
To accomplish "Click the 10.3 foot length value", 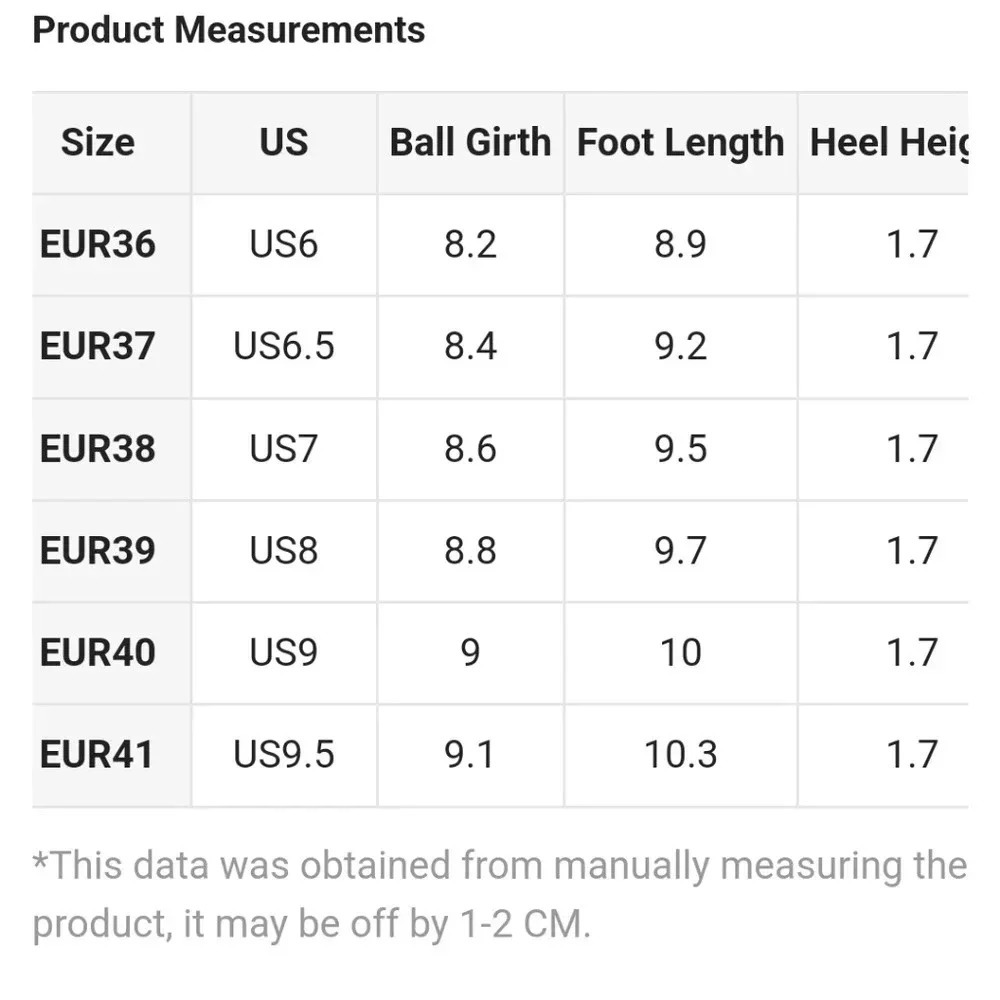I will [680, 754].
